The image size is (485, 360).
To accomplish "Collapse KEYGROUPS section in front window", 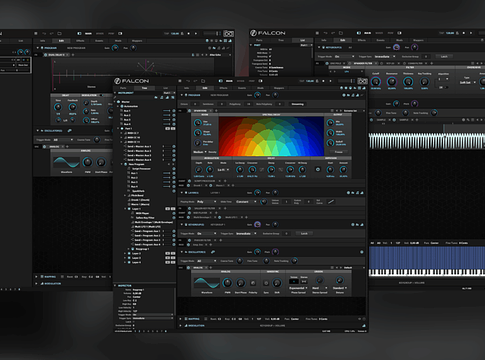I will pyautogui.click(x=182, y=225).
